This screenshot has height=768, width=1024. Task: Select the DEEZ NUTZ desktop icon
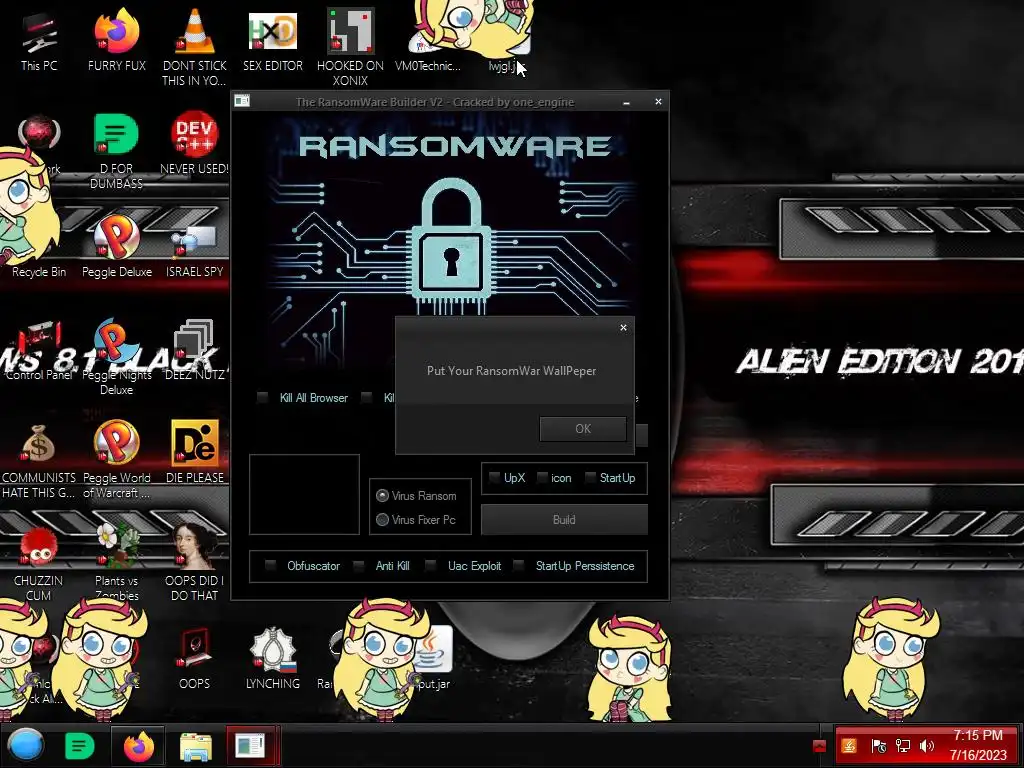coord(194,350)
